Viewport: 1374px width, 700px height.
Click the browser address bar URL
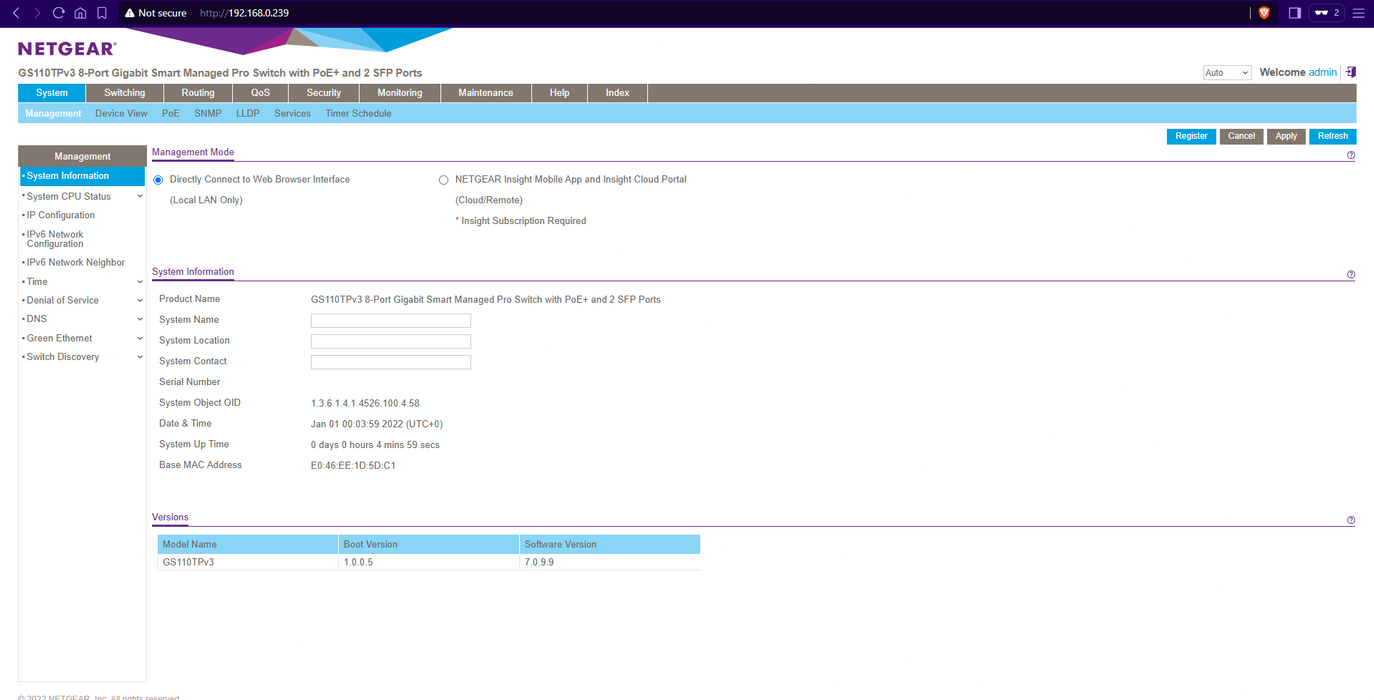pos(244,13)
